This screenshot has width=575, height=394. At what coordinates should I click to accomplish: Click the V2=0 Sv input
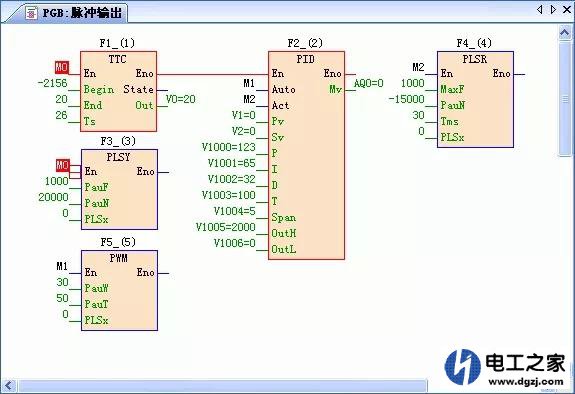pyautogui.click(x=243, y=131)
